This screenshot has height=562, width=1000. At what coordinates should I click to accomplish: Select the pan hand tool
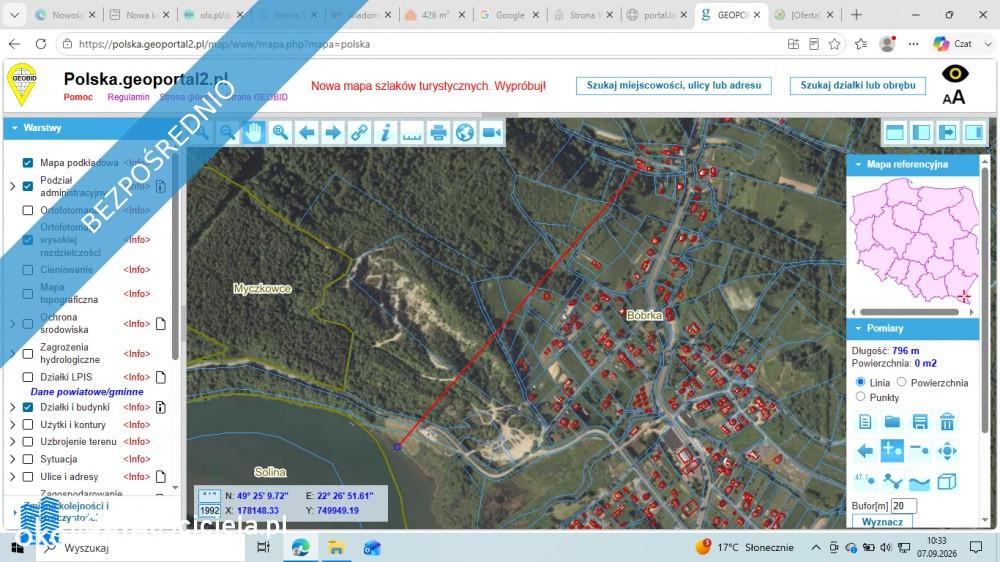click(x=254, y=133)
